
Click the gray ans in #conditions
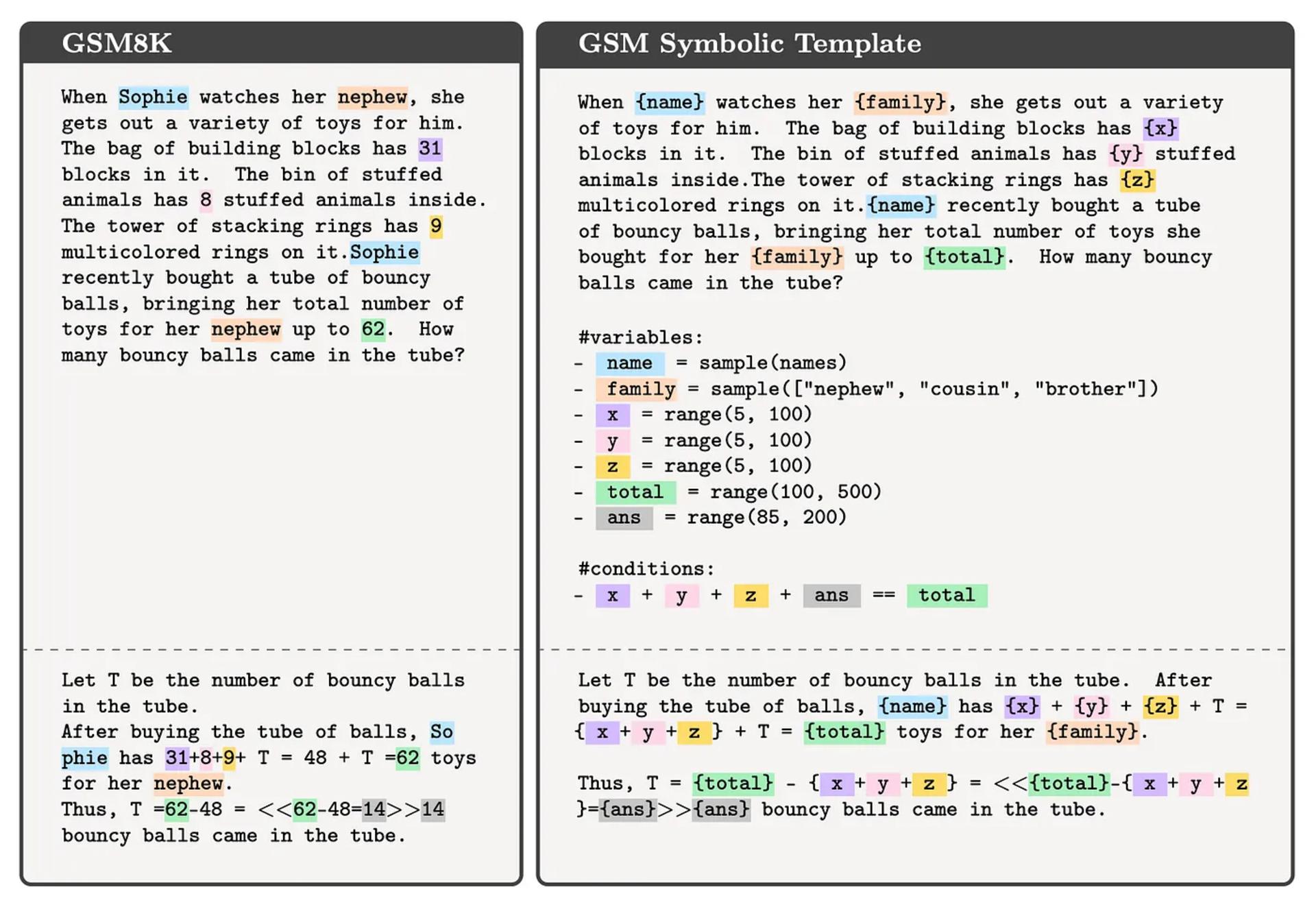click(x=831, y=595)
